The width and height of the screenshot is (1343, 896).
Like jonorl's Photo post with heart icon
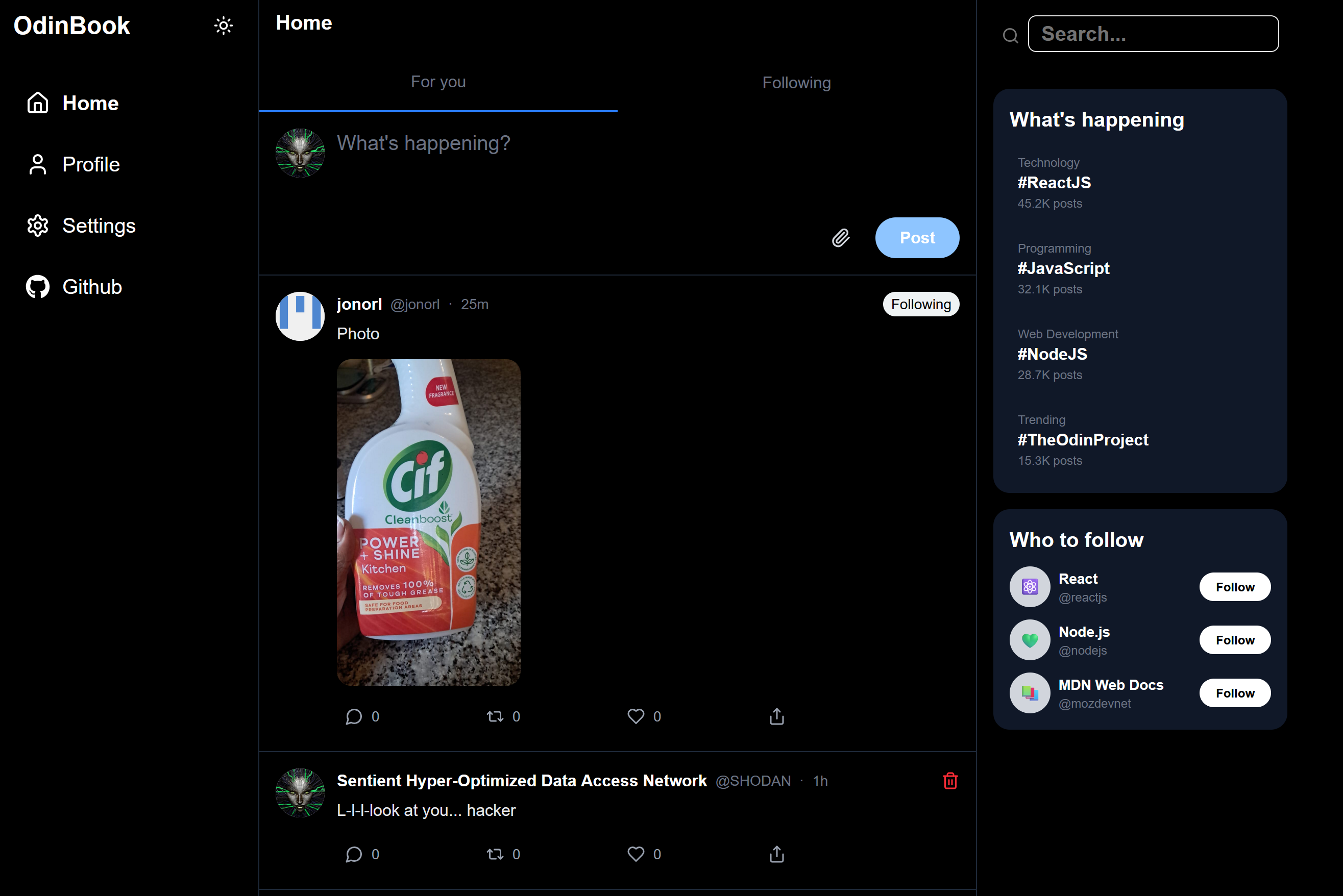tap(636, 716)
